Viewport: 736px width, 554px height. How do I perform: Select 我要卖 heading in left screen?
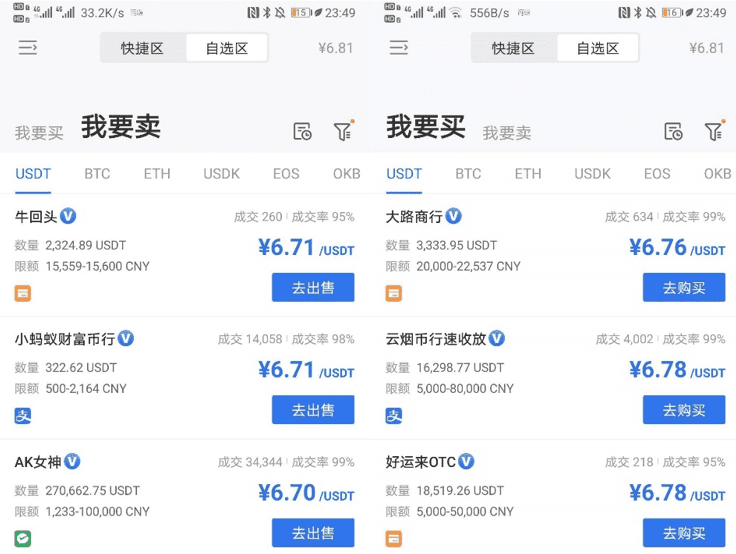[121, 127]
